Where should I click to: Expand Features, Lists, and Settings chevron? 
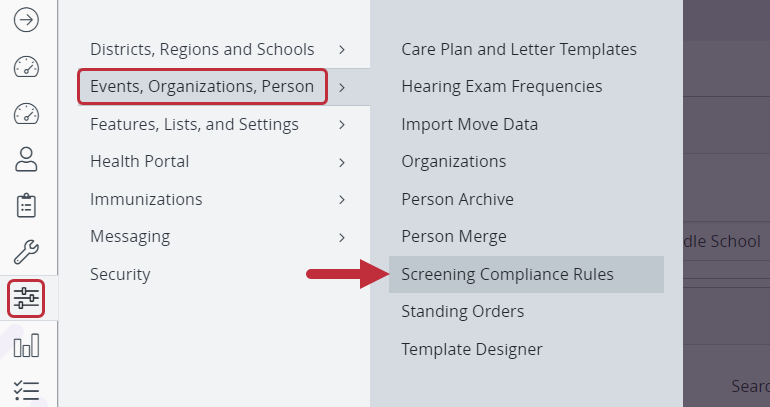(x=342, y=125)
